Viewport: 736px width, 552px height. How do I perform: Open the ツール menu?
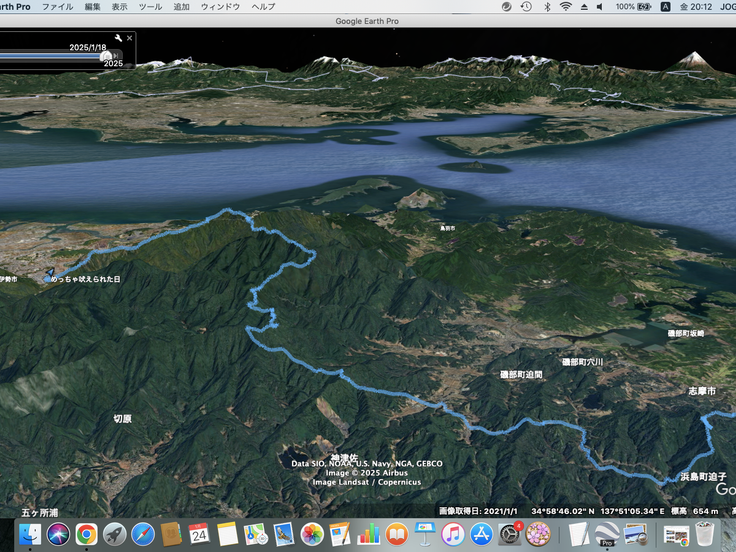tap(150, 6)
